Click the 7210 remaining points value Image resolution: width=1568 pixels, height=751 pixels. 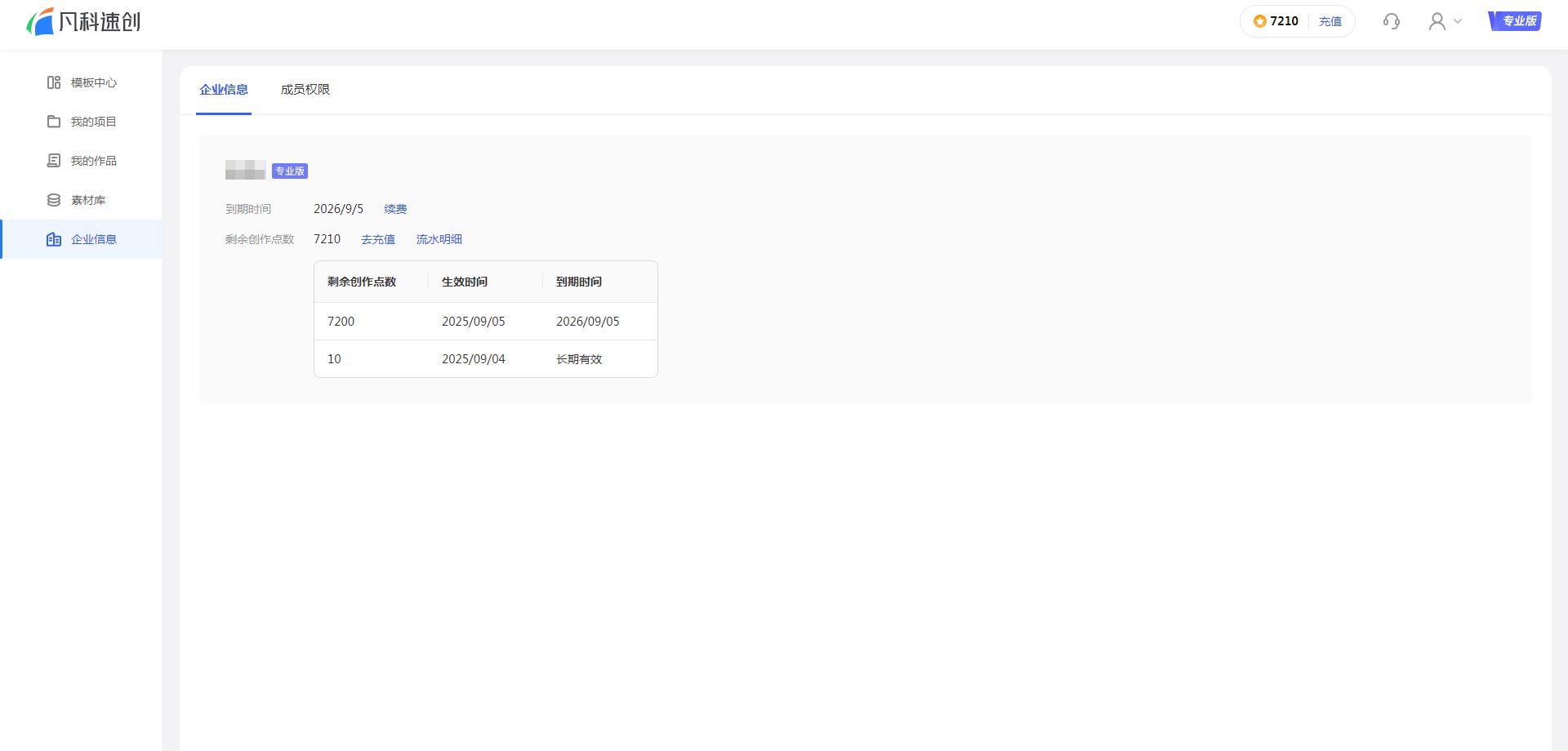[x=327, y=239]
